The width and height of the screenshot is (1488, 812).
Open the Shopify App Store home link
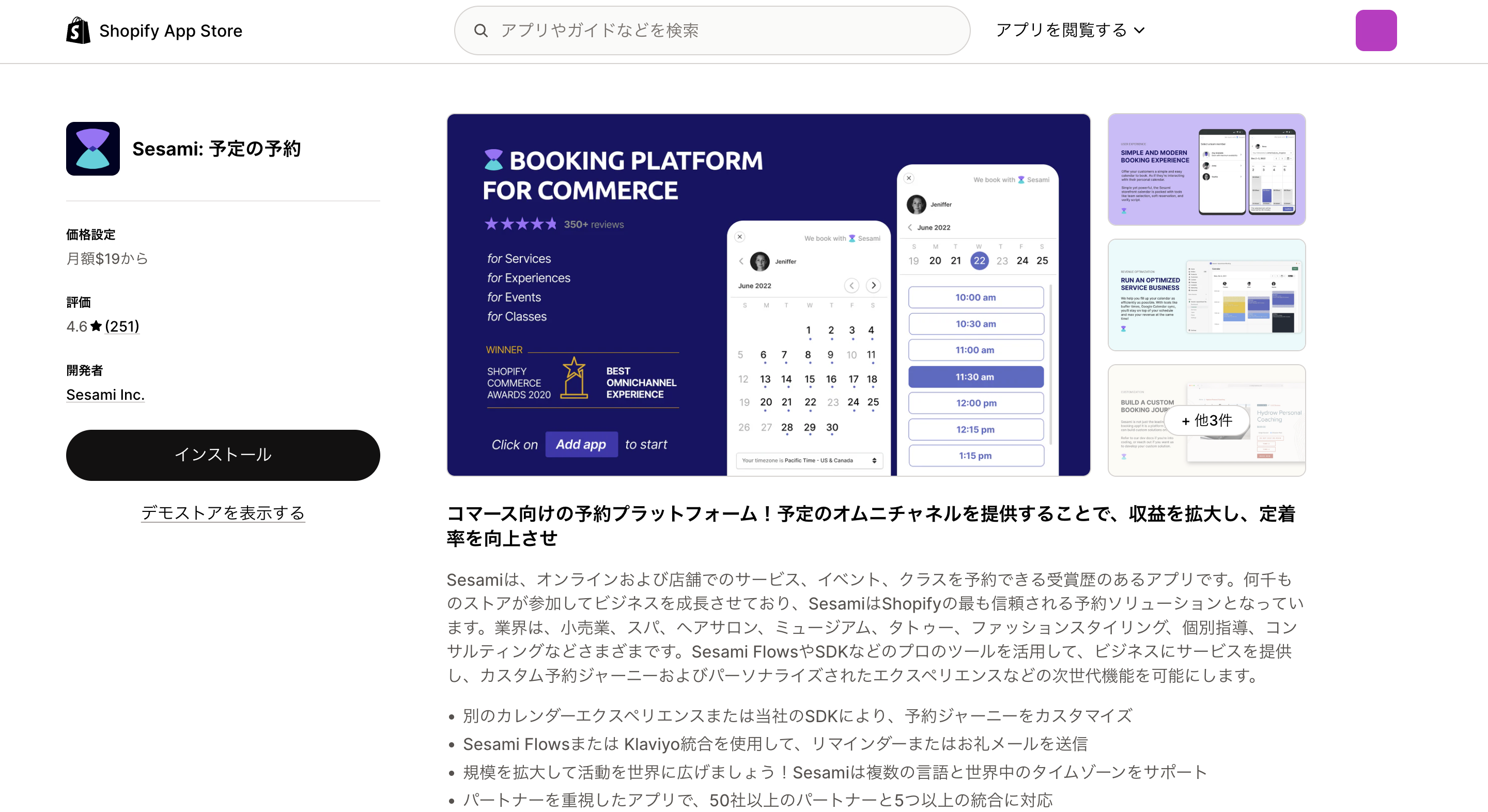(154, 30)
